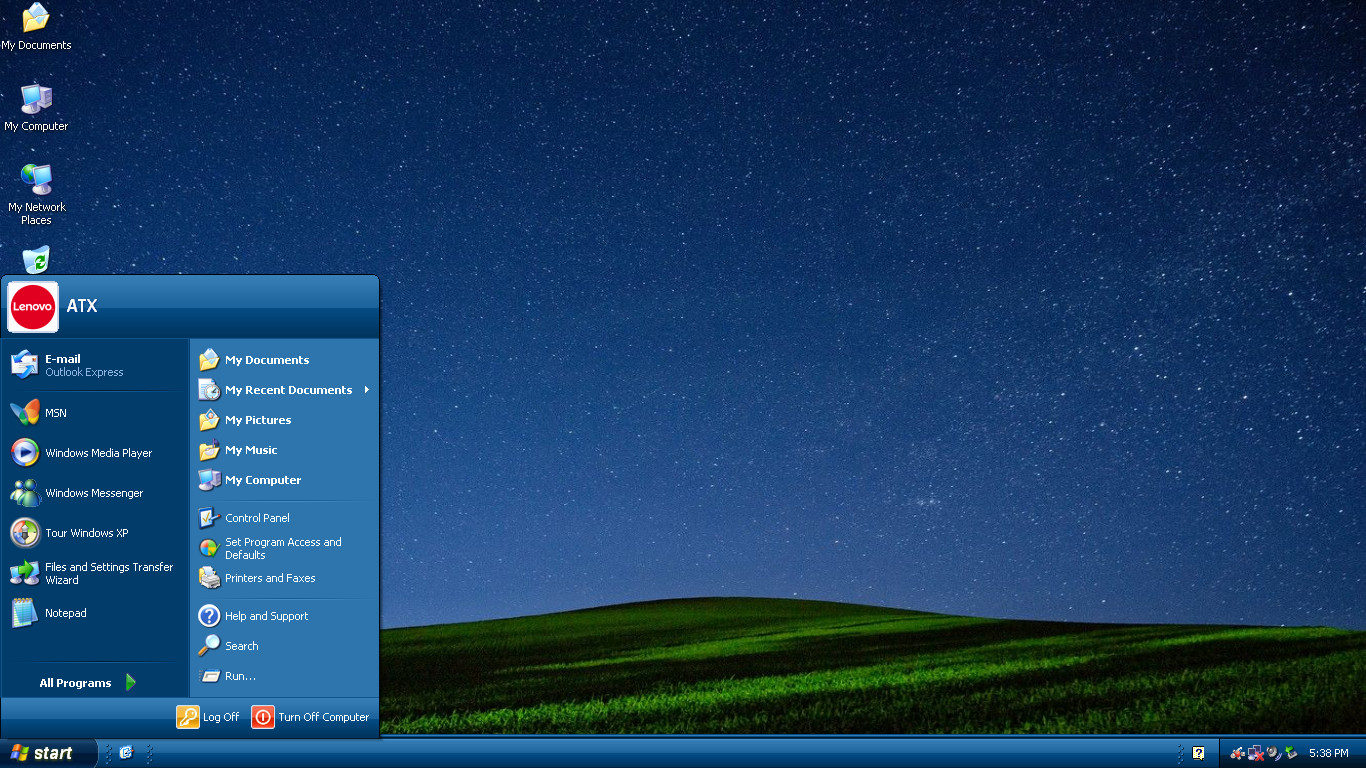
Task: Click the ATX user name
Action: [82, 306]
